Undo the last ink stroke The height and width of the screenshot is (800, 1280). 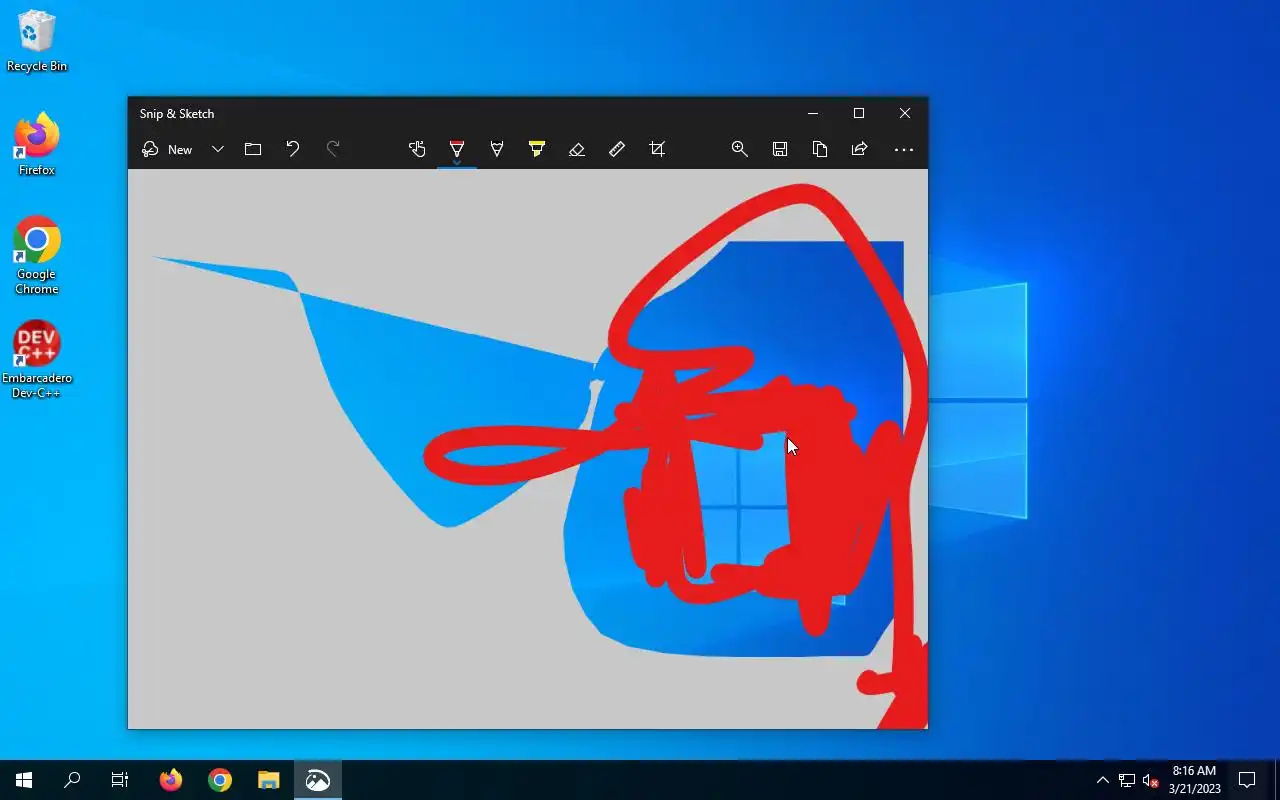[x=293, y=149]
